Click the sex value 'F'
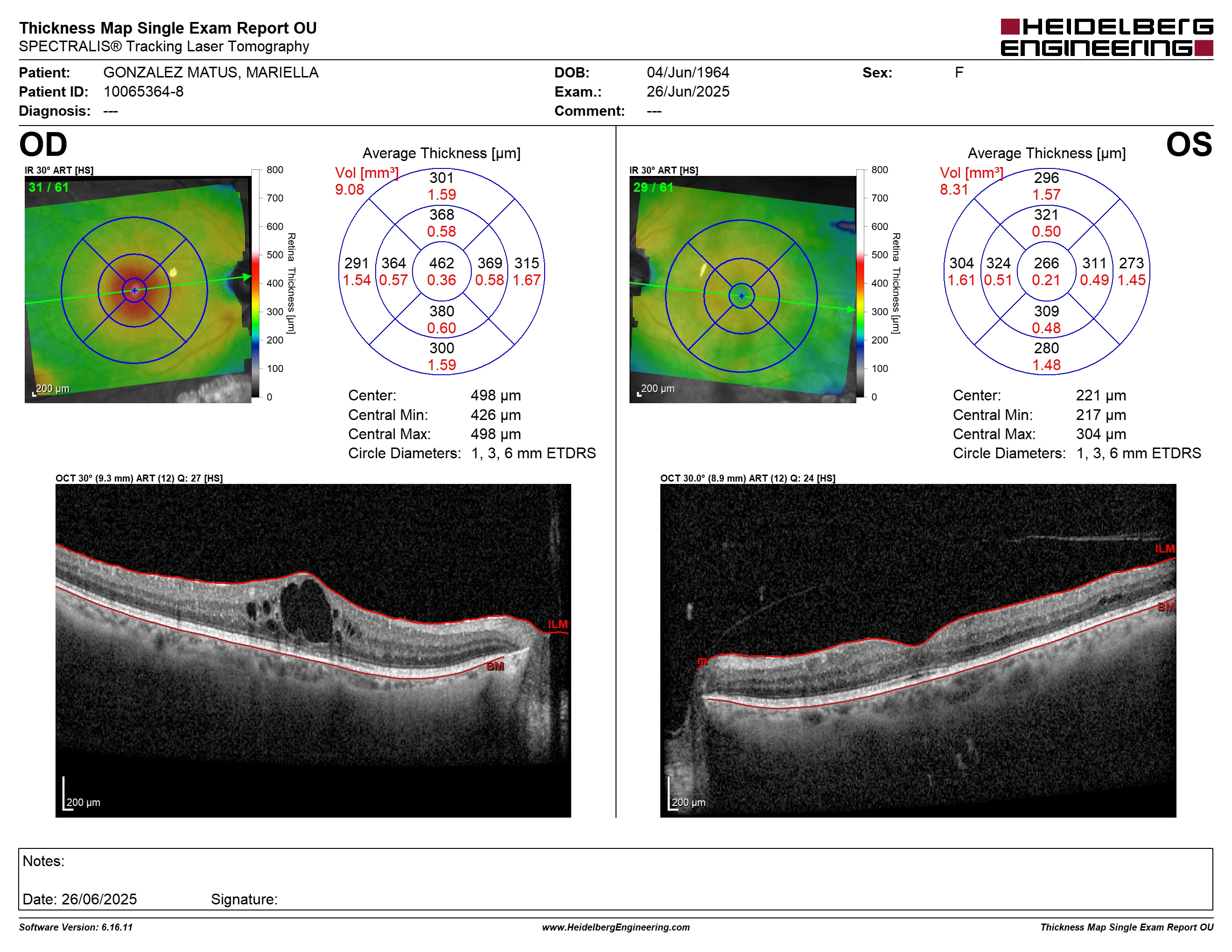Viewport: 1232px width, 952px height. click(959, 72)
